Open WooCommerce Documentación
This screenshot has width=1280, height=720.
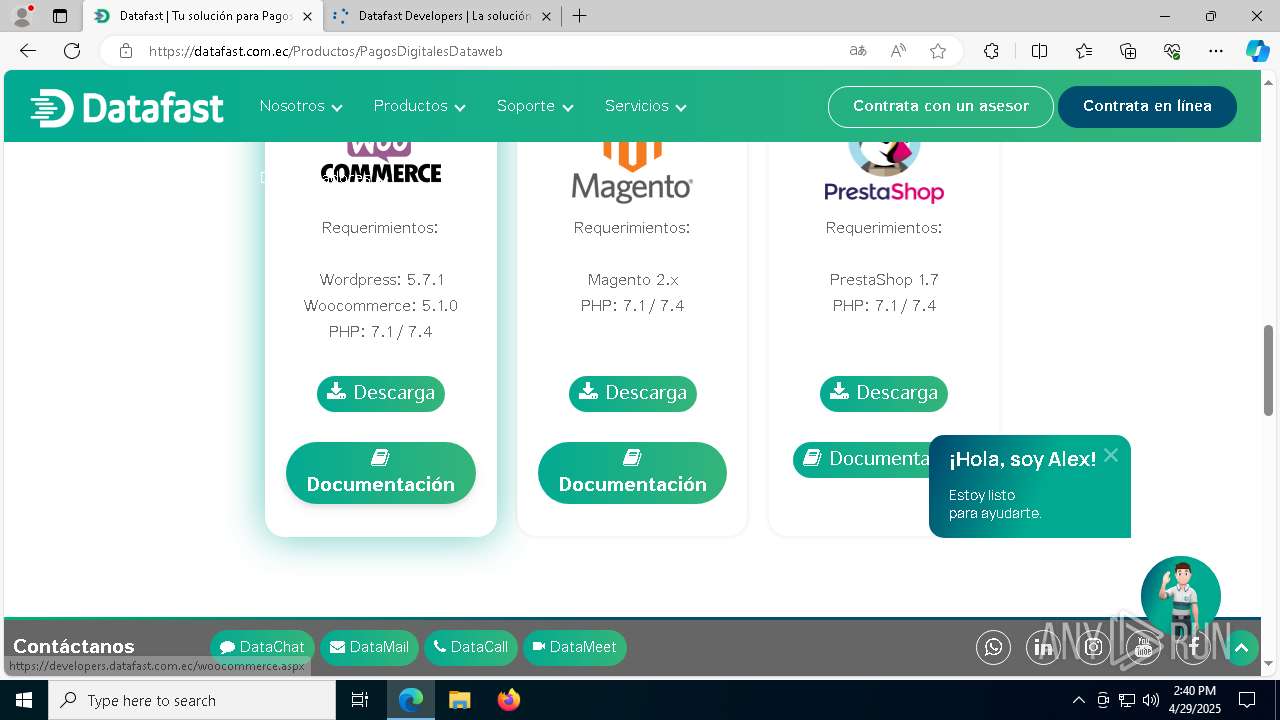pos(380,473)
